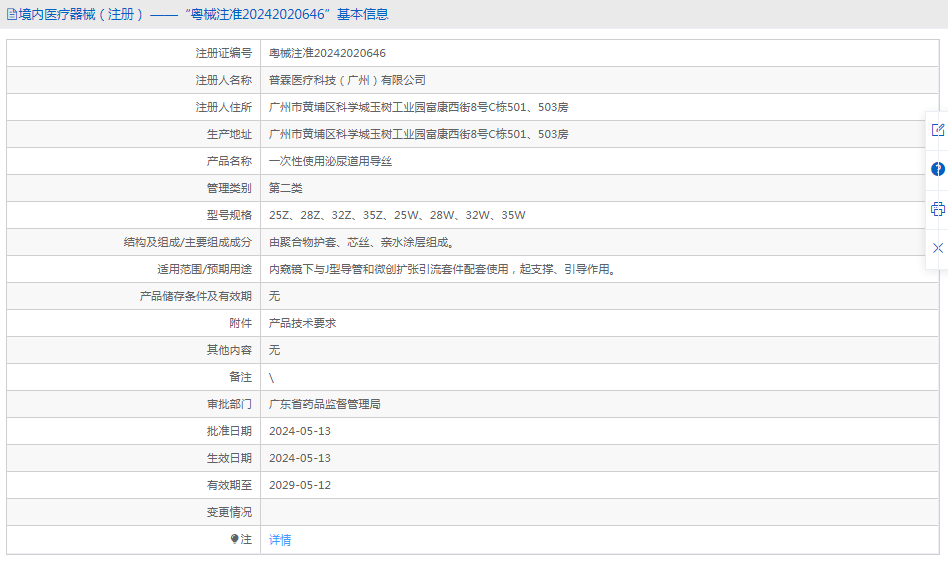Click the page title 境内医疗器械（注册）基本信息
Image resolution: width=948 pixels, height=565 pixels.
[x=203, y=15]
